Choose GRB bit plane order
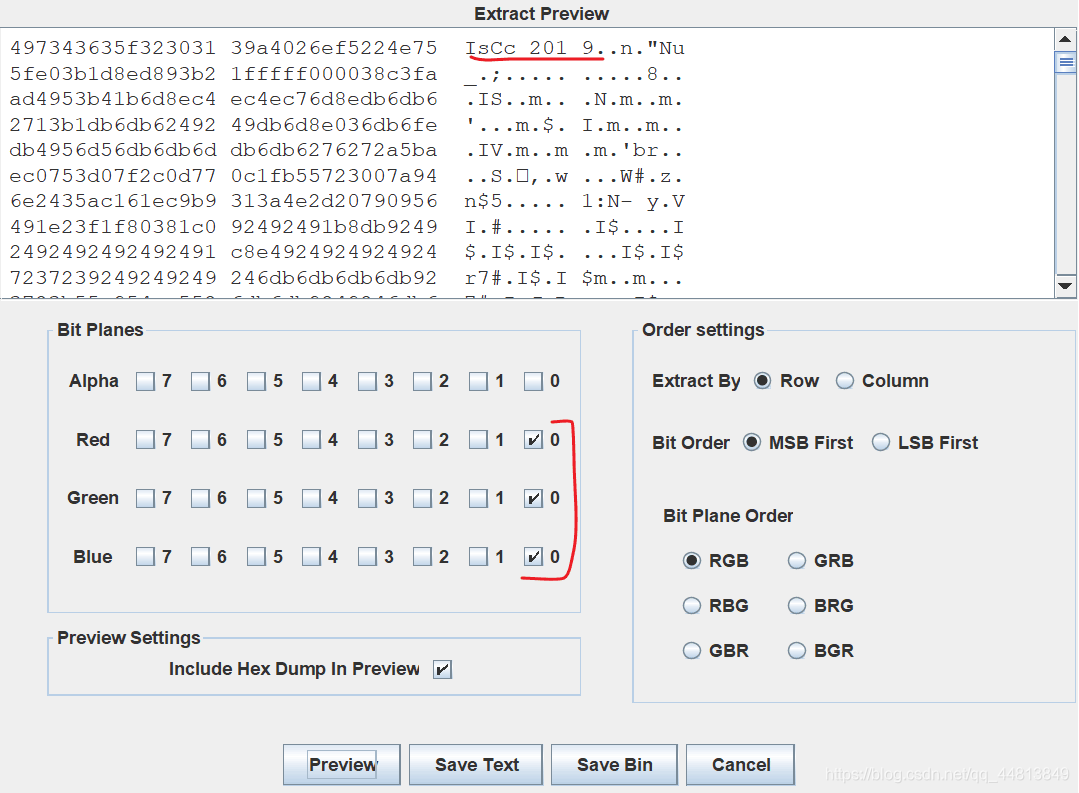Image resolution: width=1079 pixels, height=793 pixels. tap(797, 561)
